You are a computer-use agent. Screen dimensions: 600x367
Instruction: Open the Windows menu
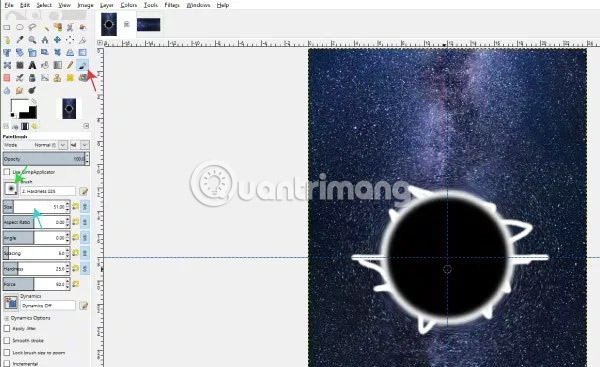coord(198,5)
